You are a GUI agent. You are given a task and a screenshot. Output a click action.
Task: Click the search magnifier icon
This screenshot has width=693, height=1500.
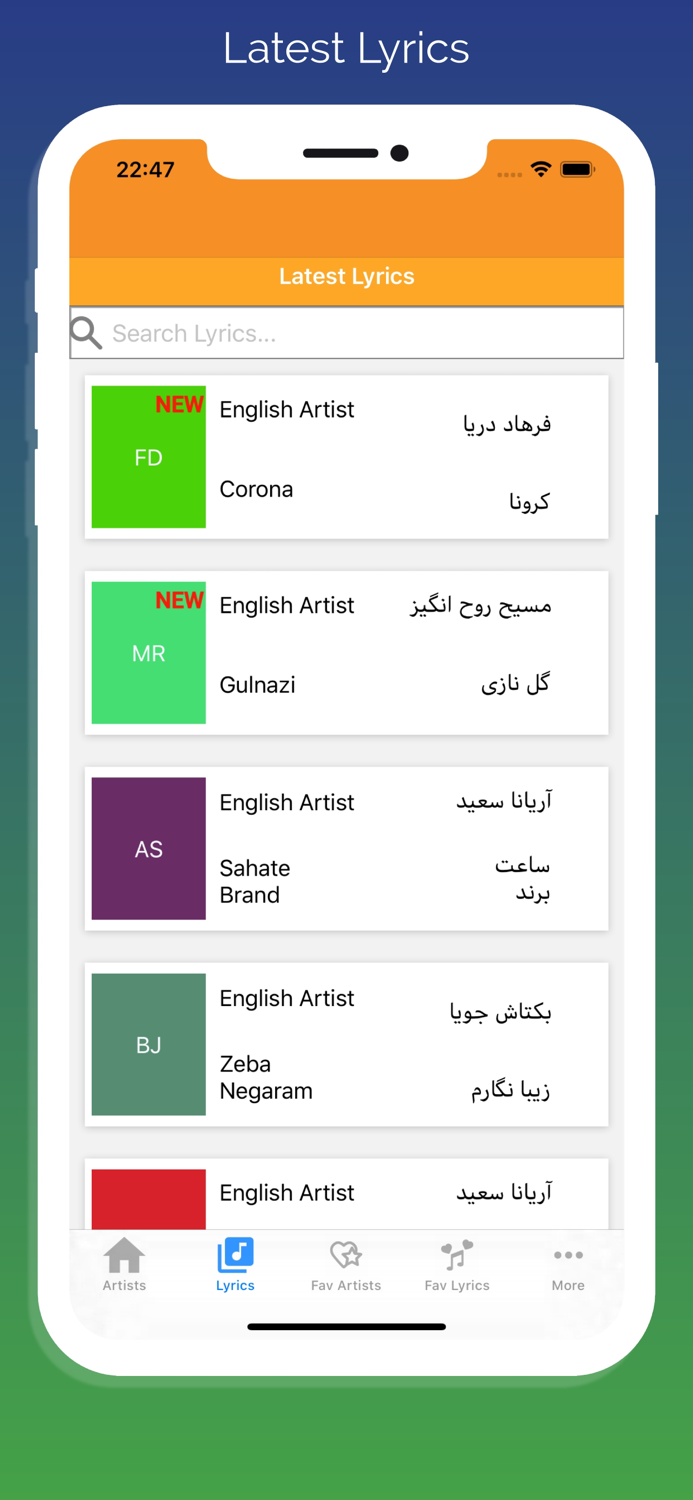[86, 331]
